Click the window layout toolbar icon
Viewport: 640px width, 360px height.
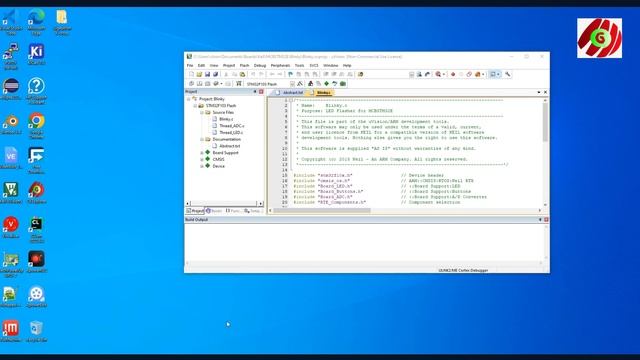(493, 74)
